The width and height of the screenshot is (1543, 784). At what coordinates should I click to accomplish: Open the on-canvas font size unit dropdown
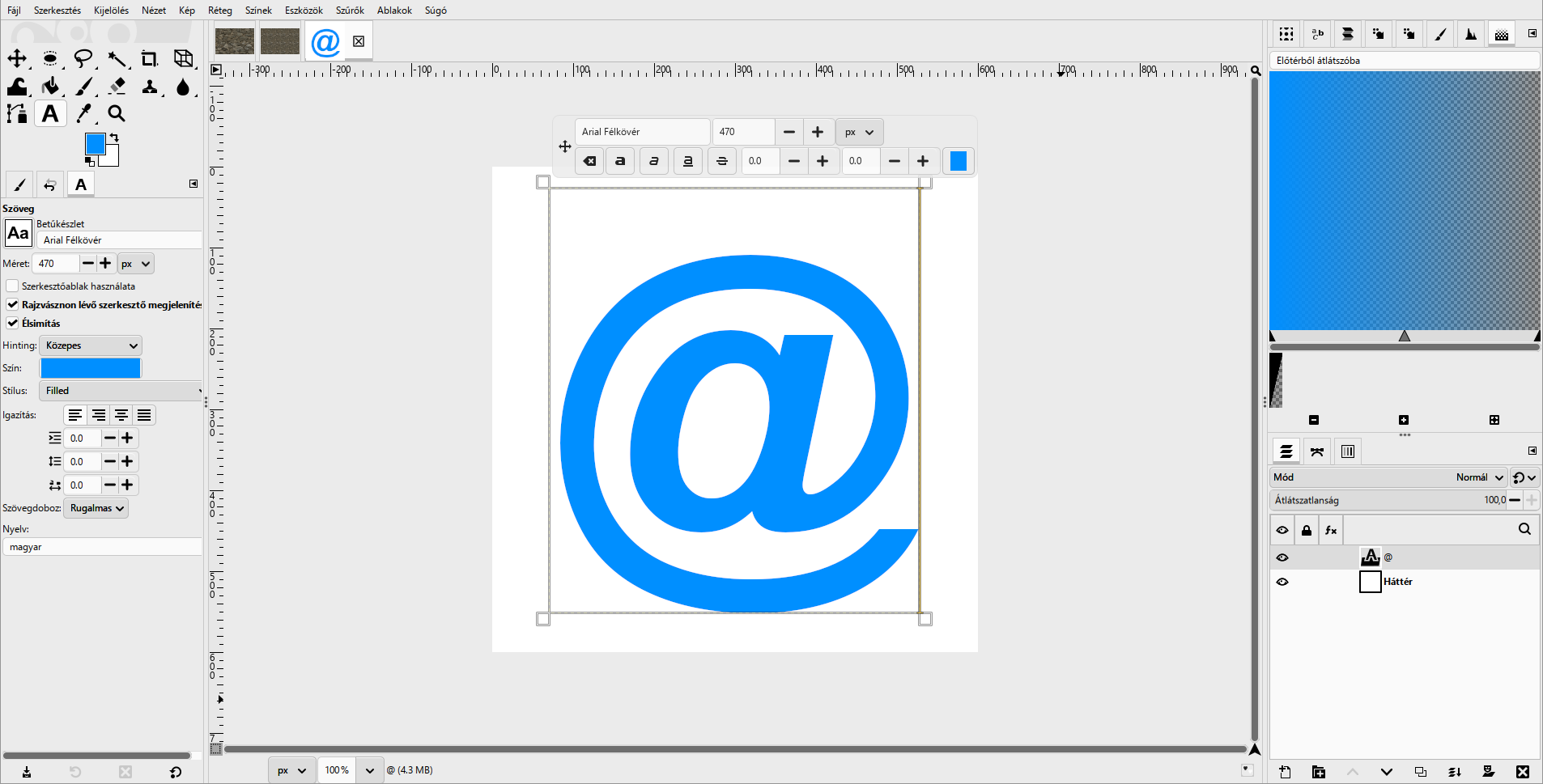tap(860, 132)
